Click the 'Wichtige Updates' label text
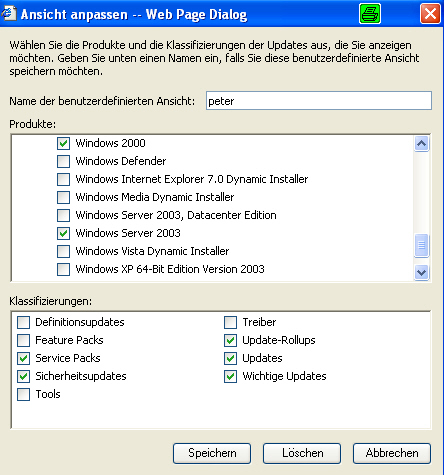The width and height of the screenshot is (444, 475). click(284, 376)
